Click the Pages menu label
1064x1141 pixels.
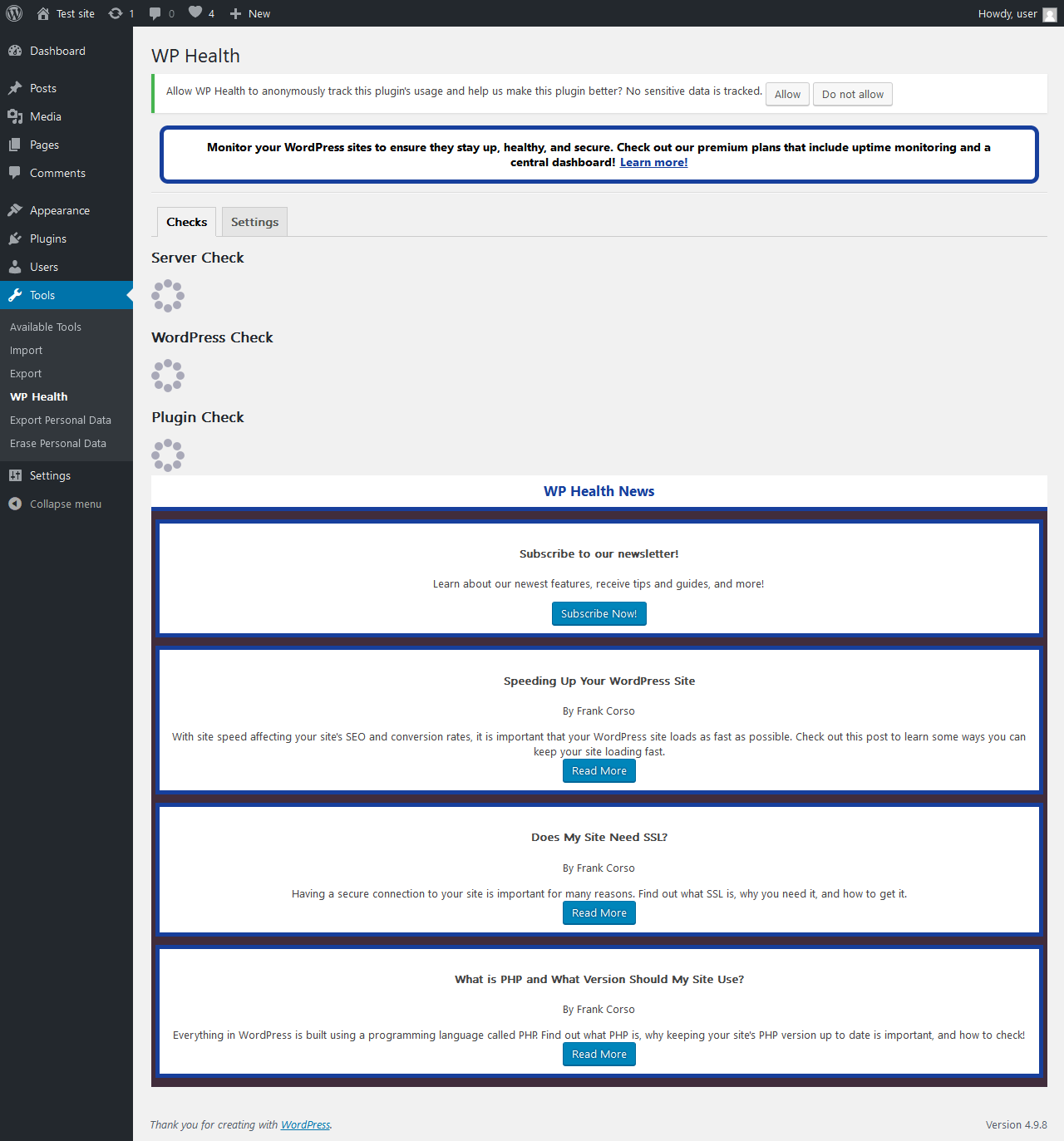click(44, 145)
